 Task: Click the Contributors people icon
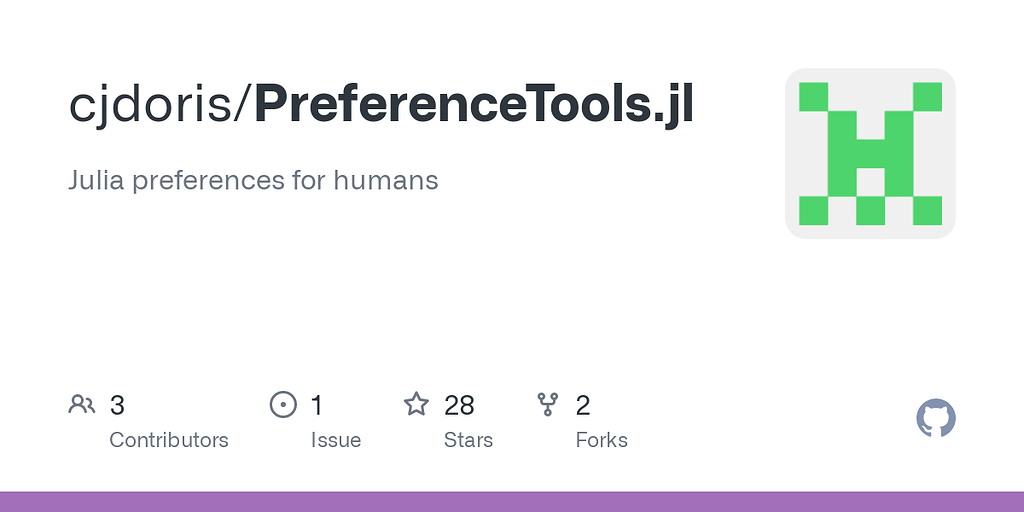[x=82, y=404]
